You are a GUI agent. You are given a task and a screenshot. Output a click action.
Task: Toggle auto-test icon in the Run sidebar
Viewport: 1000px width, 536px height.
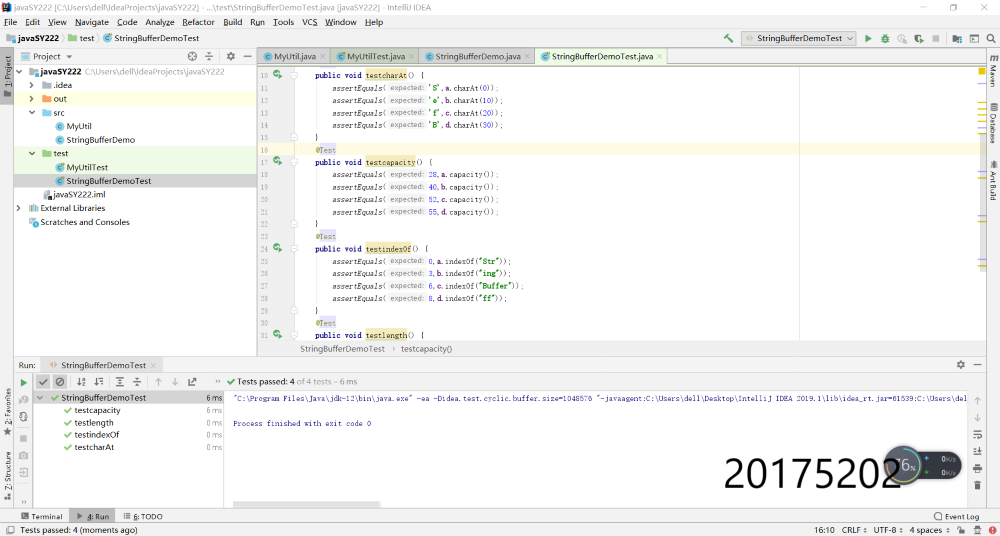click(24, 417)
